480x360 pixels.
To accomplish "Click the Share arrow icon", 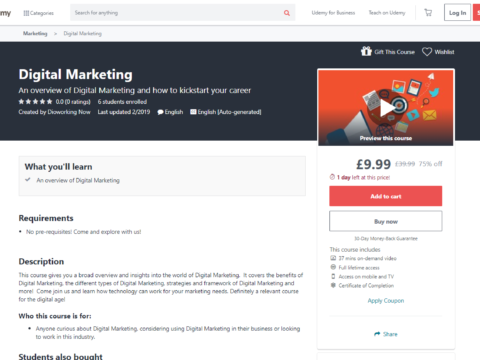I will point(377,334).
